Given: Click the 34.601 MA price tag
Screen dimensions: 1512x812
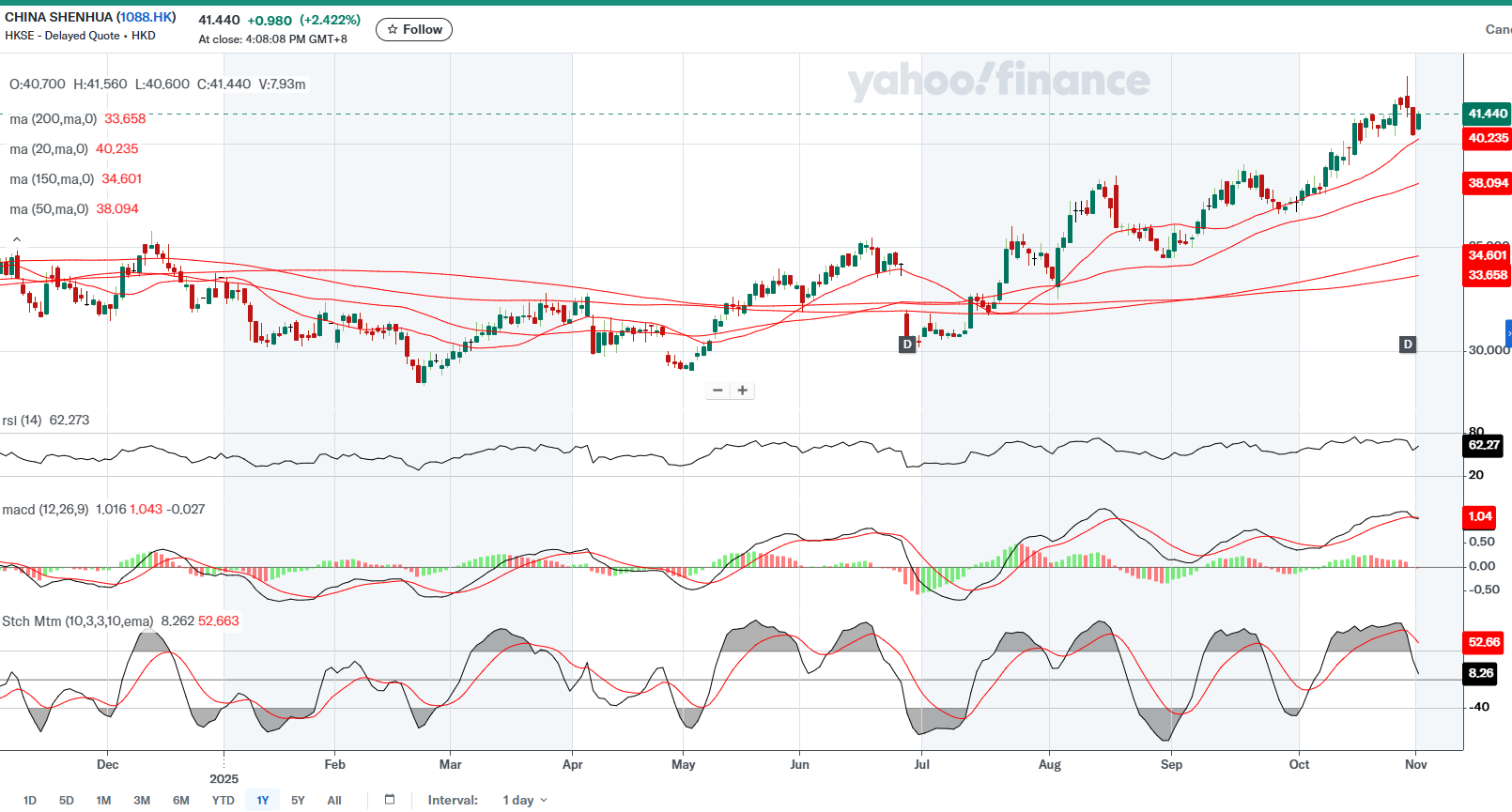Looking at the screenshot, I should [1488, 255].
